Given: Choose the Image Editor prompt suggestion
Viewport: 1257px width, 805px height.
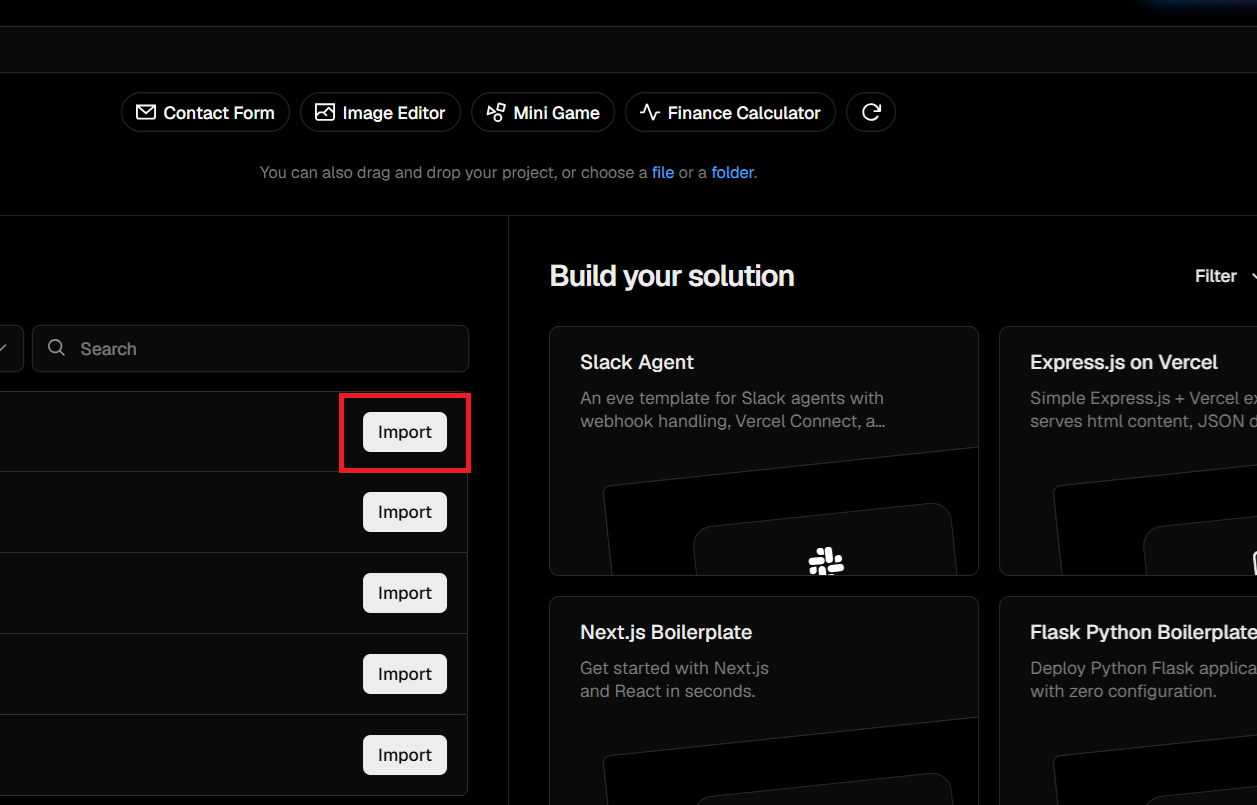Looking at the screenshot, I should point(380,113).
